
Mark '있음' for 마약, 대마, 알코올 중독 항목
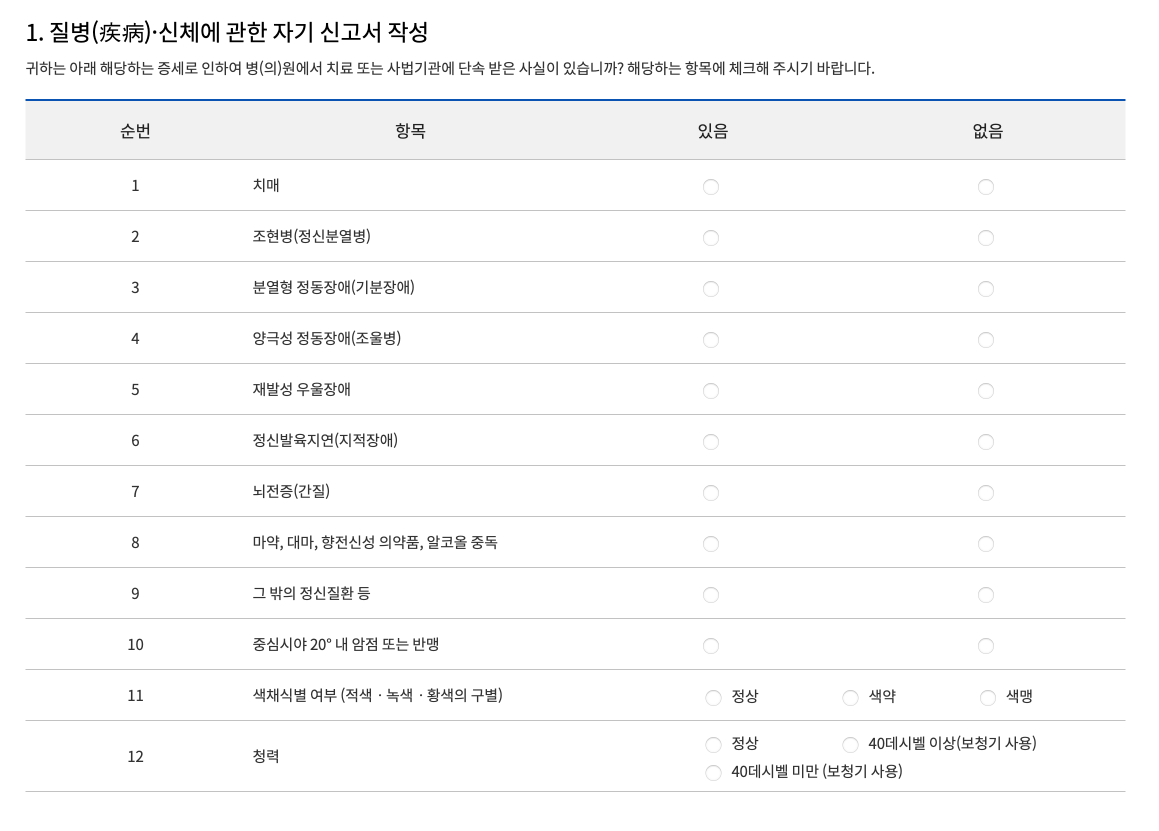[x=711, y=543]
